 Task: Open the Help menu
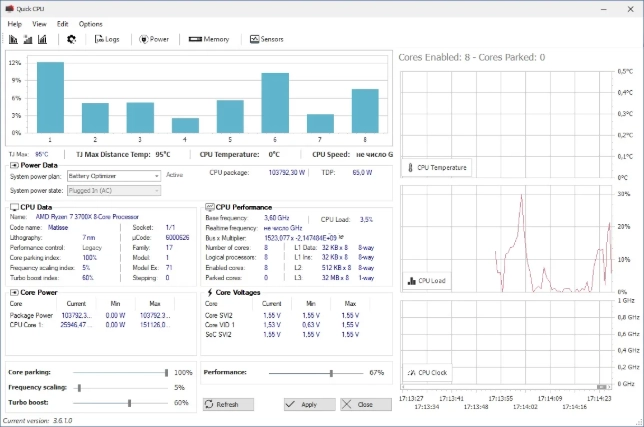click(x=14, y=23)
